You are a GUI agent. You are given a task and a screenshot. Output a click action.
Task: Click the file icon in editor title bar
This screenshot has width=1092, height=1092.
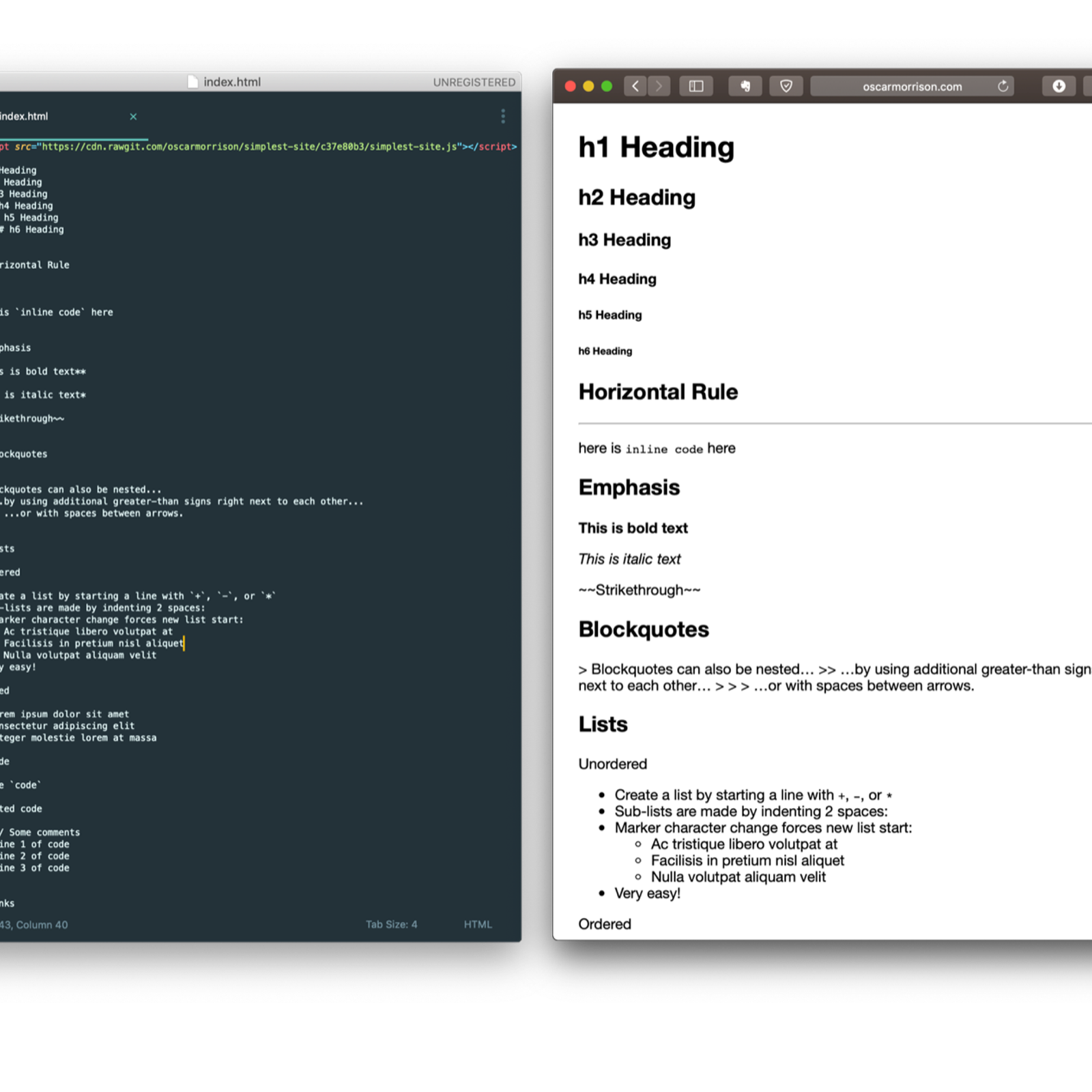[x=192, y=82]
